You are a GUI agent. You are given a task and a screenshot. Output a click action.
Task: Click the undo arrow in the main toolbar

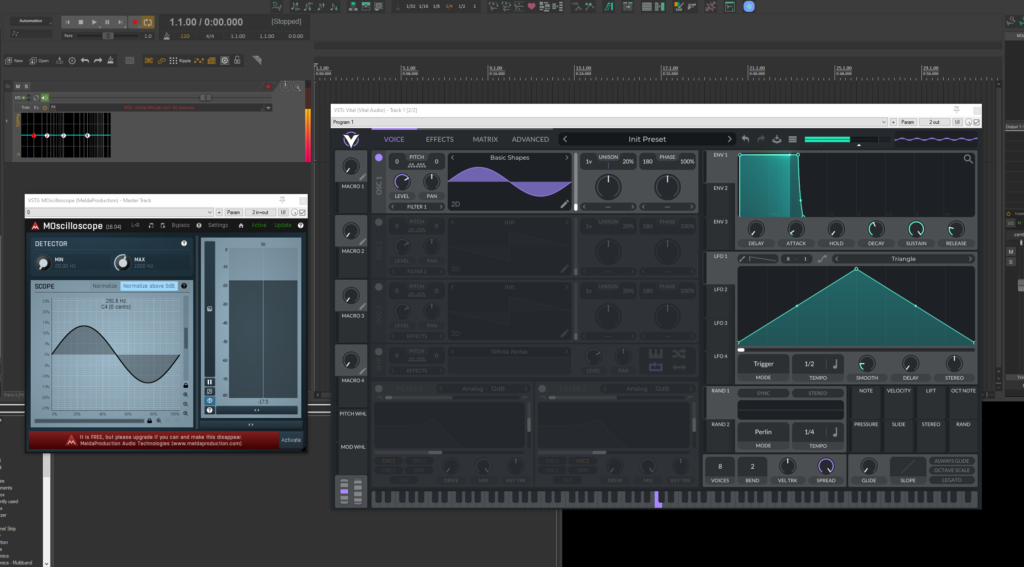point(85,61)
